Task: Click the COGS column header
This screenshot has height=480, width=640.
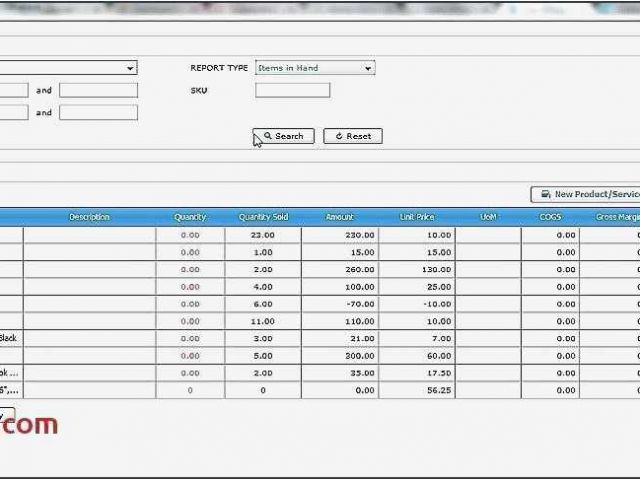Action: pos(550,217)
